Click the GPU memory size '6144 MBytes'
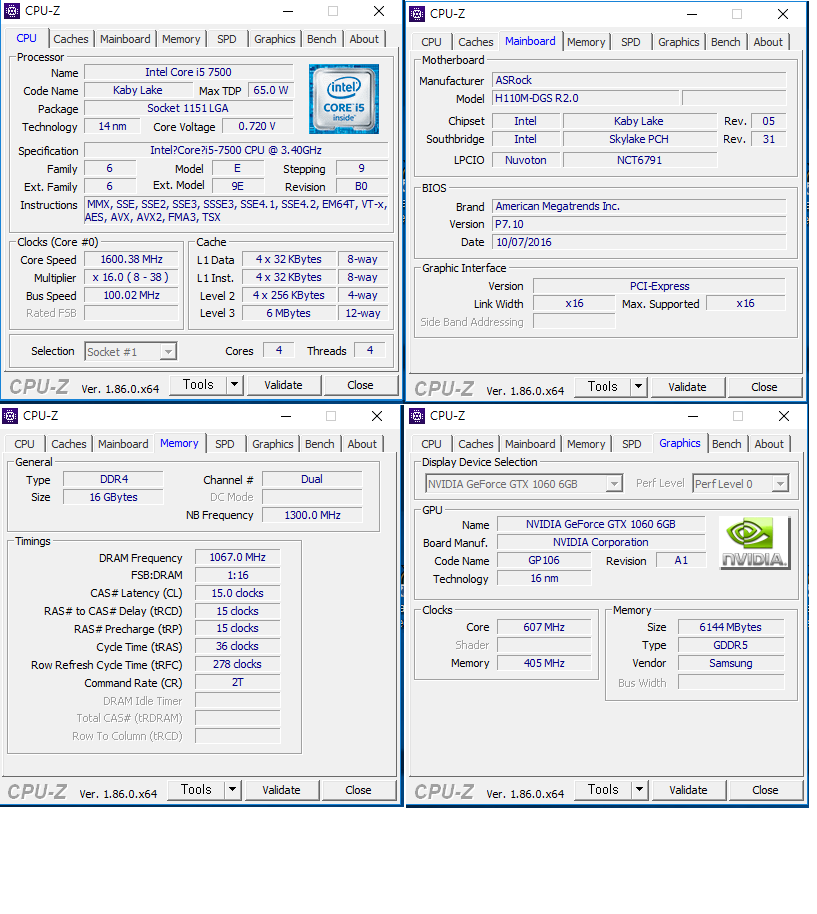The height and width of the screenshot is (914, 817). click(x=731, y=627)
